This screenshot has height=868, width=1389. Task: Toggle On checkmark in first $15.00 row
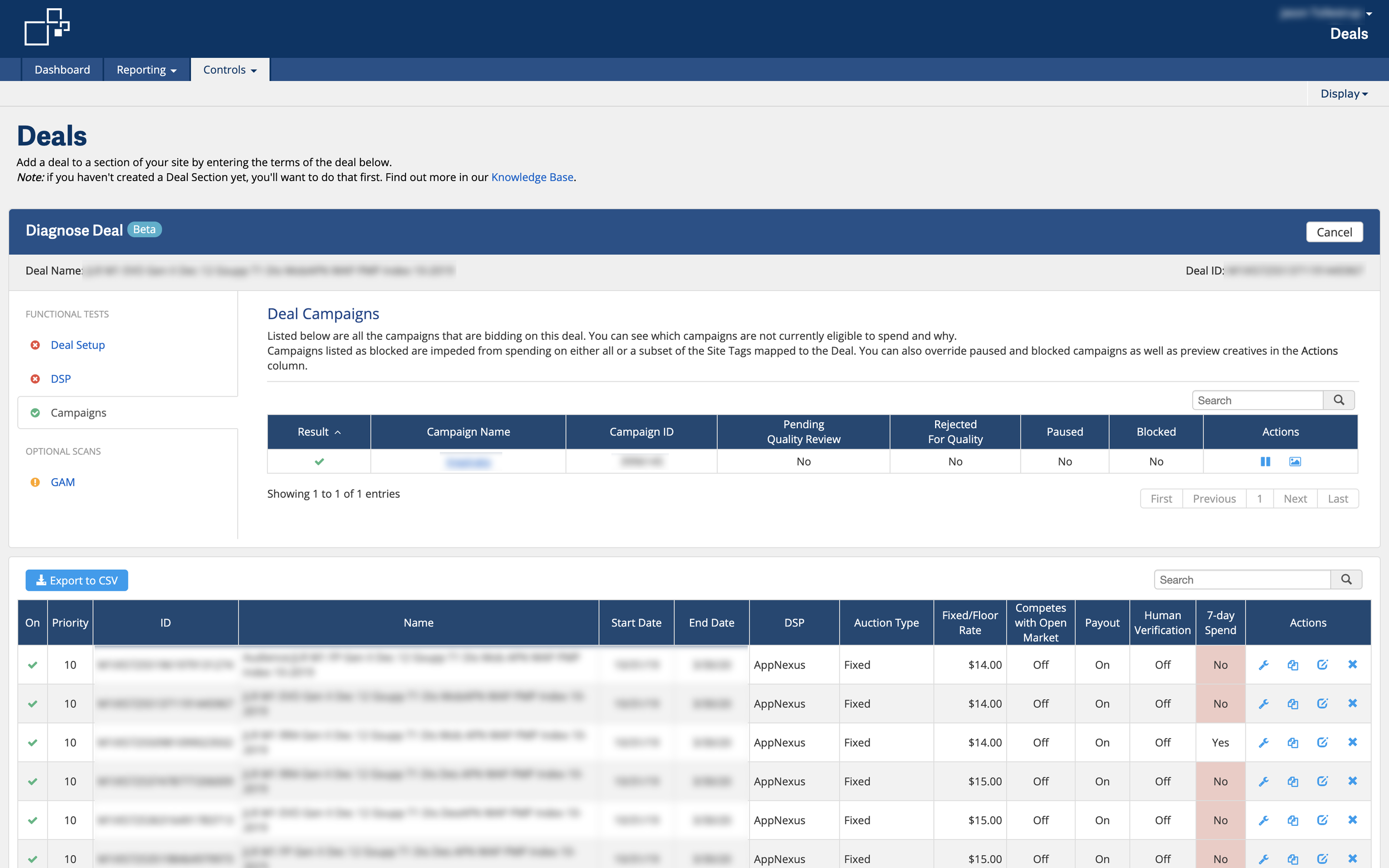[x=33, y=781]
